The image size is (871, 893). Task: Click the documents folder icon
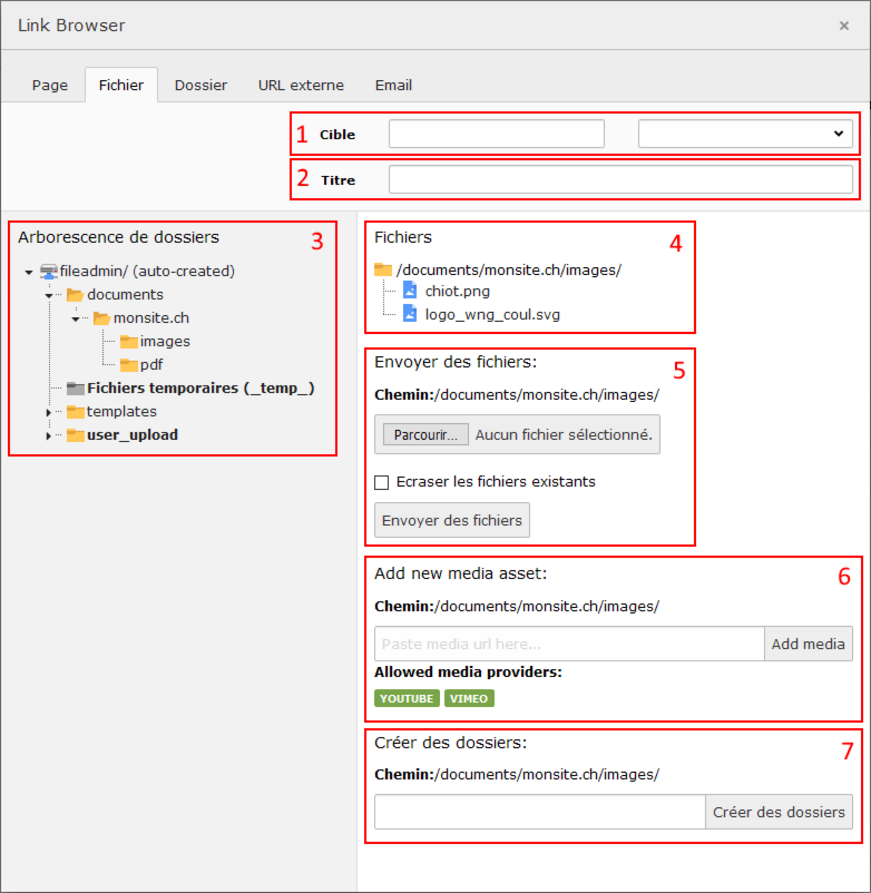tap(75, 295)
